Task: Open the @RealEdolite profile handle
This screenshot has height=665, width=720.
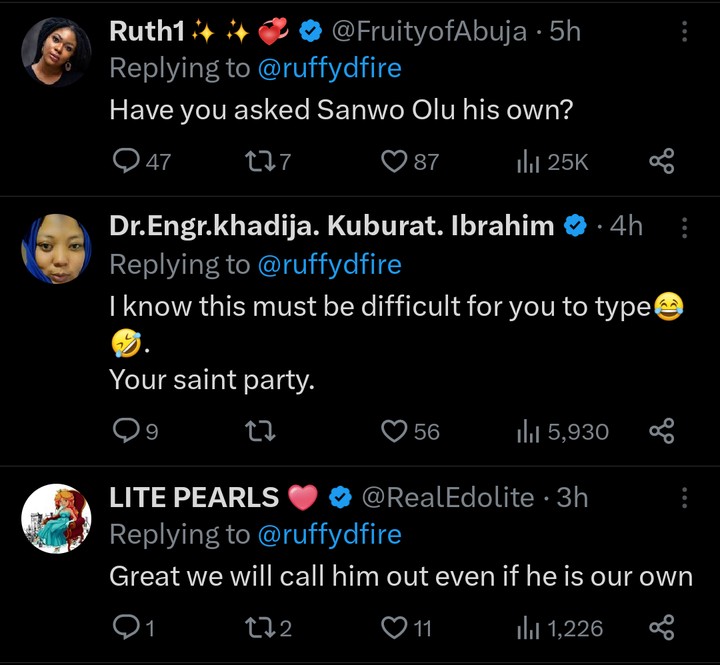Action: click(446, 497)
